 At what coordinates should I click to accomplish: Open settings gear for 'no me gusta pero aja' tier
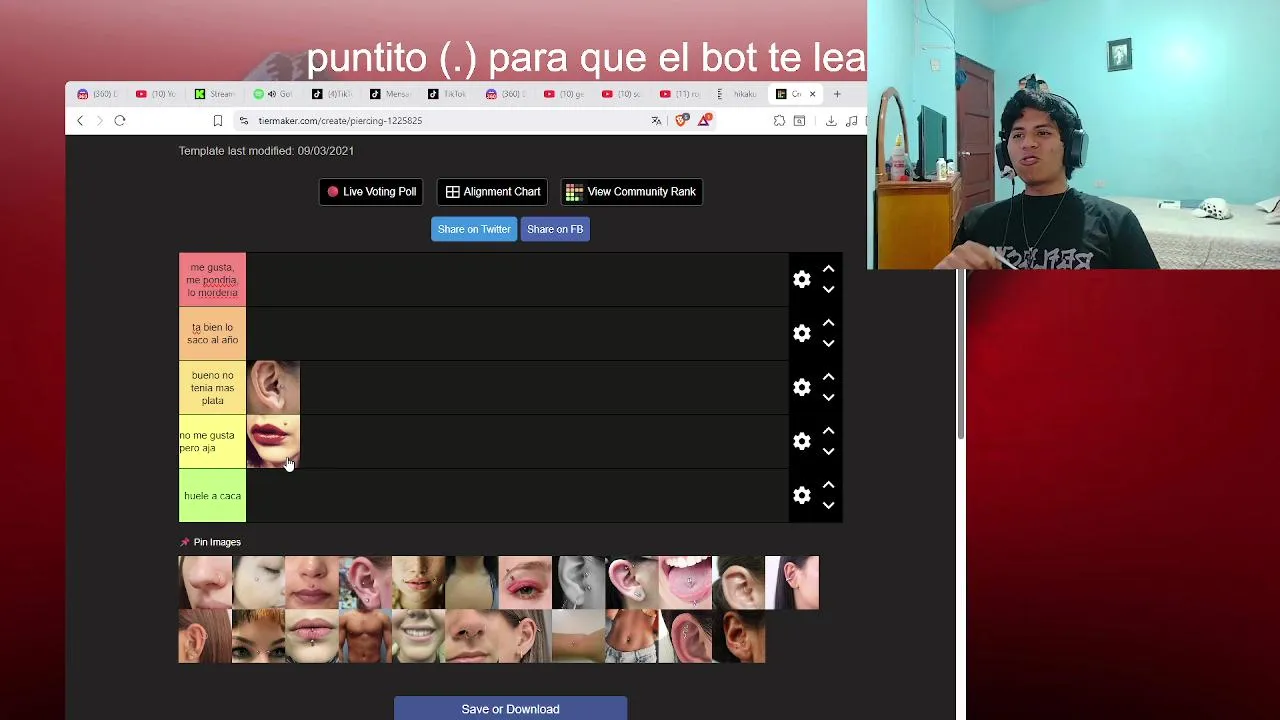(x=802, y=442)
